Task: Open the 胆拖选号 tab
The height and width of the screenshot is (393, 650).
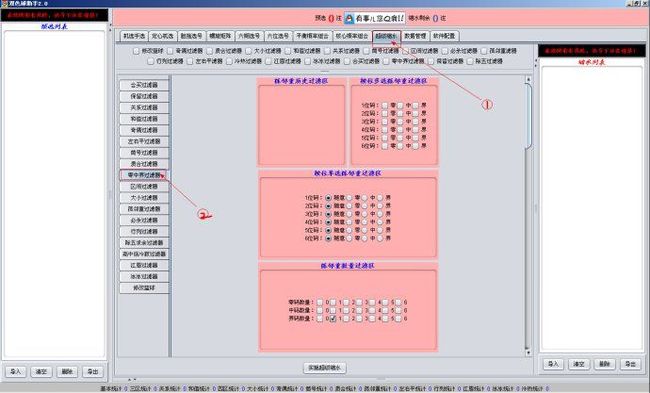Action: point(191,36)
